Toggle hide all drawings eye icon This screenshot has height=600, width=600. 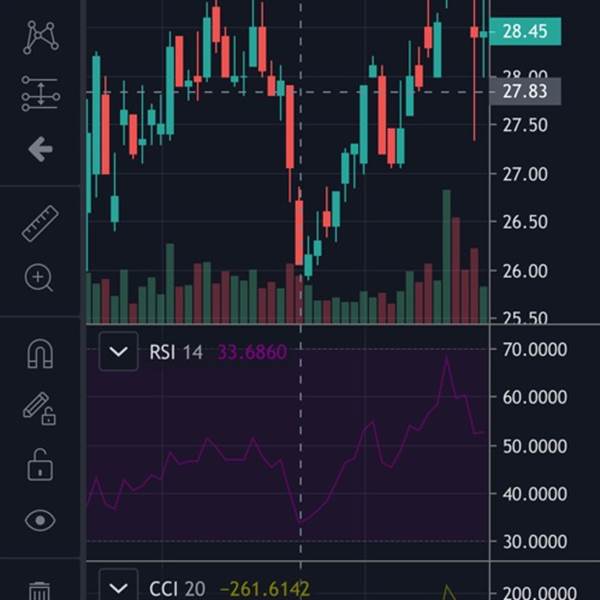coord(40,520)
